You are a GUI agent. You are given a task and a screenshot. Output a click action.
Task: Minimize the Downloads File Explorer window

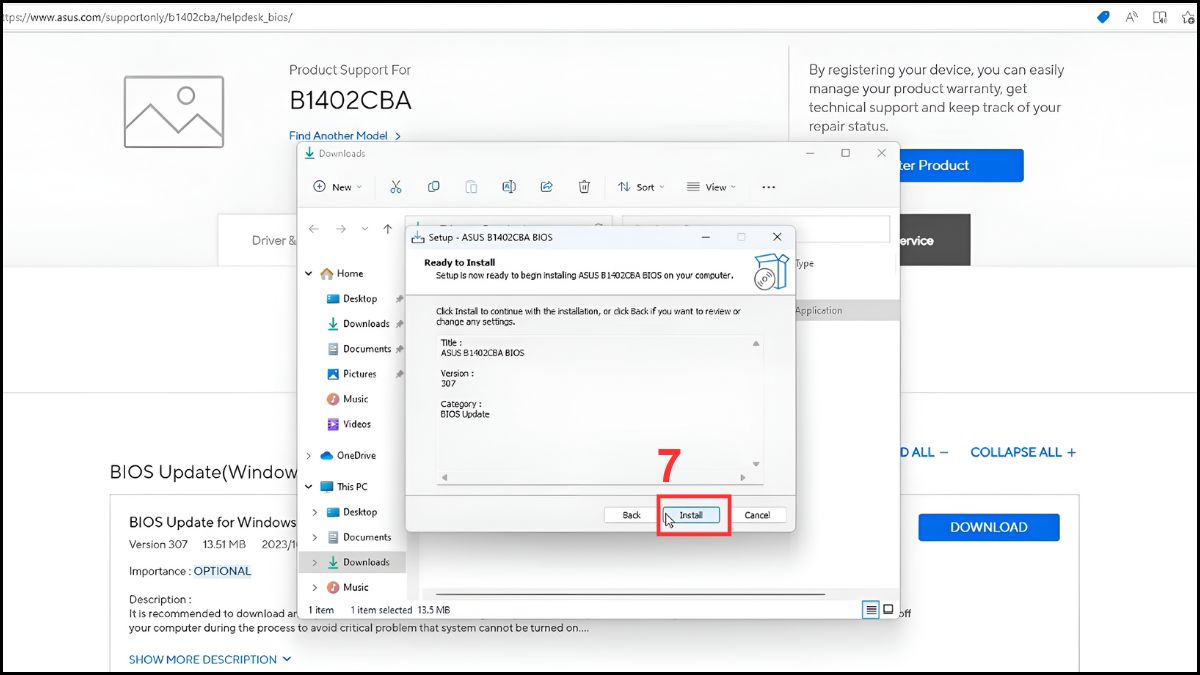(810, 153)
